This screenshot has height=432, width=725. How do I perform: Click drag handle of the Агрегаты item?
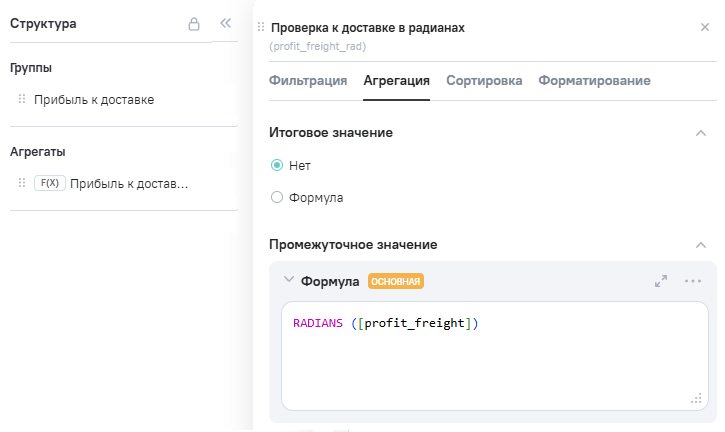coord(22,183)
